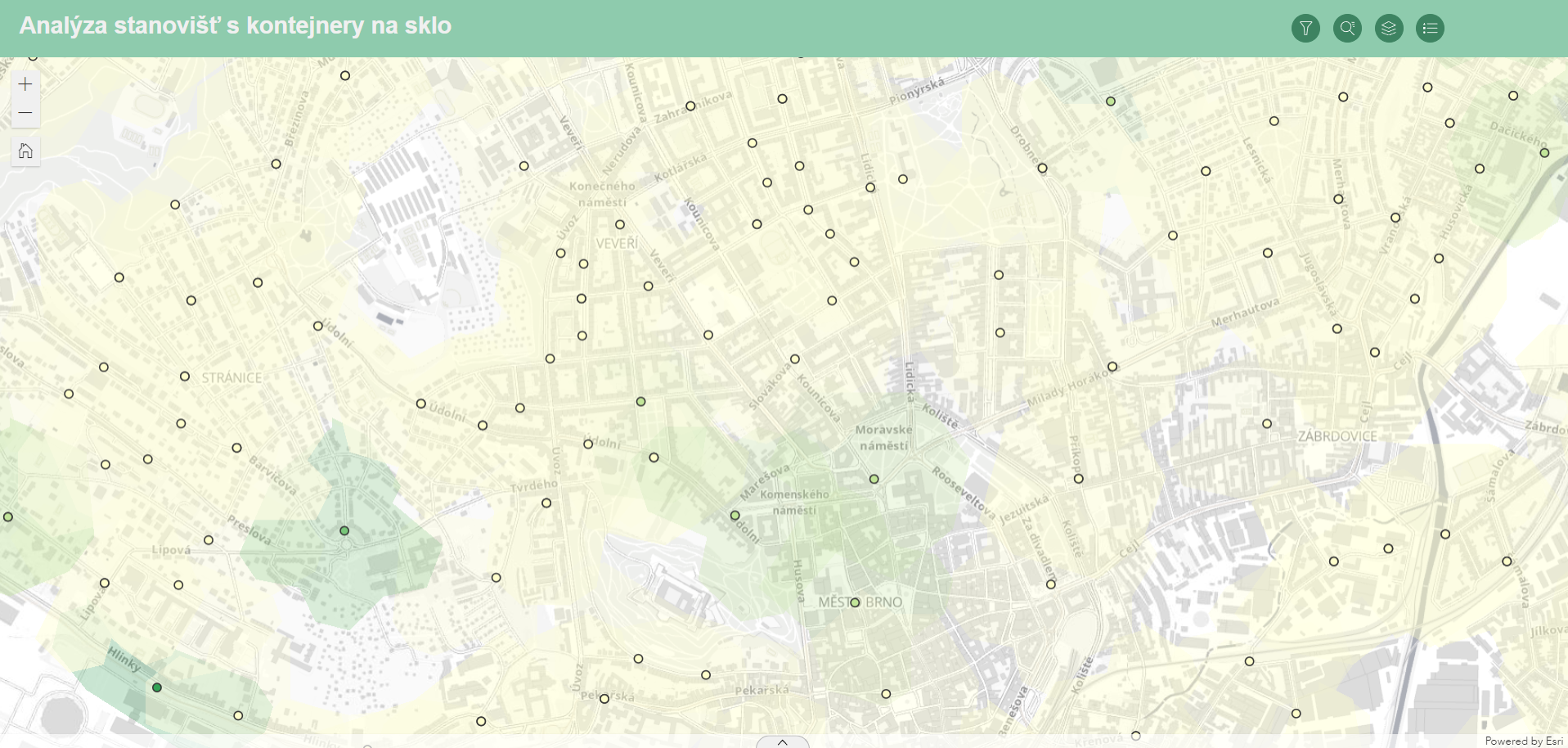Return to the default map extent
Screen dimensions: 1568x748
(25, 151)
